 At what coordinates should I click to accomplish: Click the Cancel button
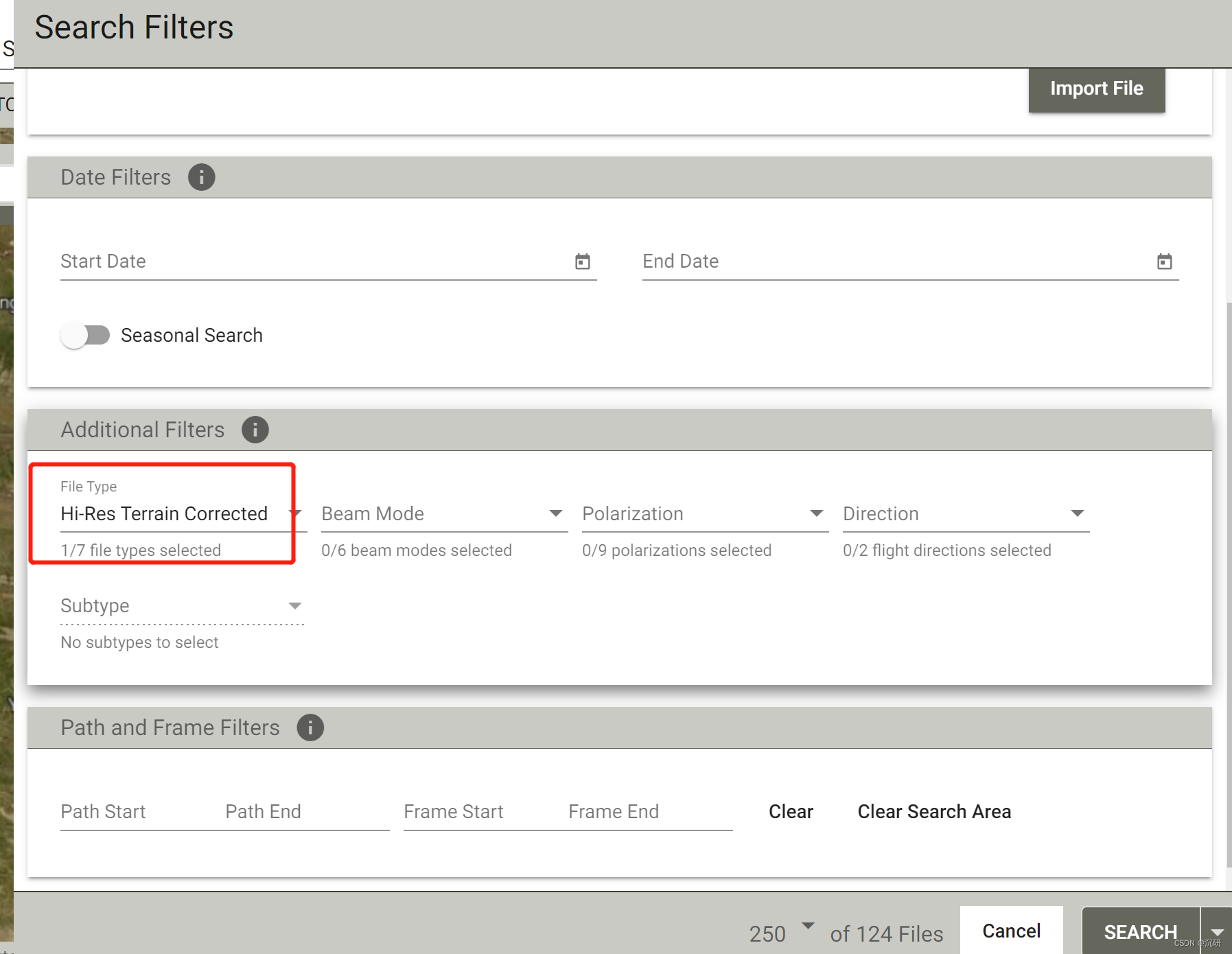pos(1011,931)
